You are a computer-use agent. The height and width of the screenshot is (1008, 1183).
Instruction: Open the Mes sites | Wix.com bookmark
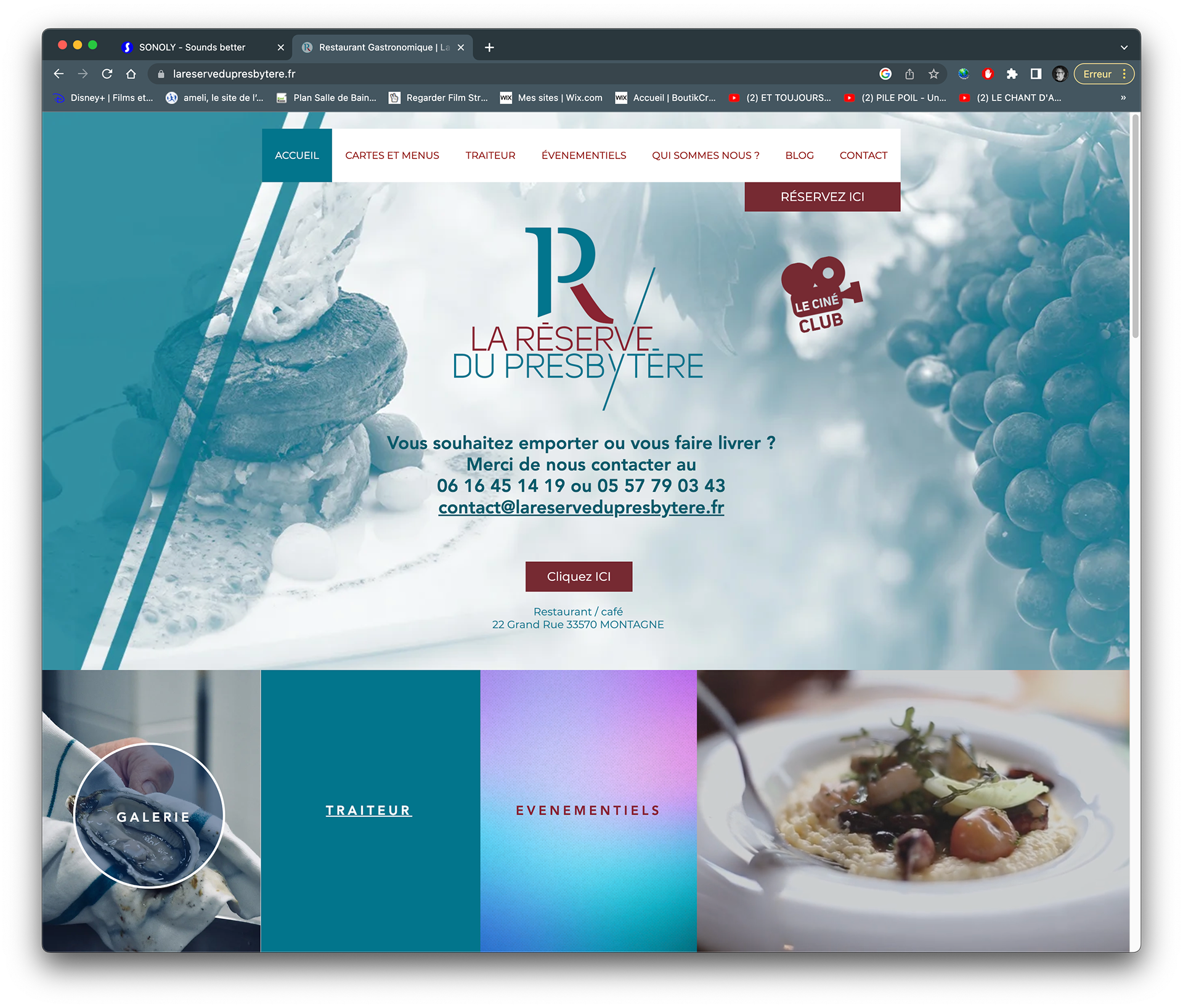click(551, 98)
